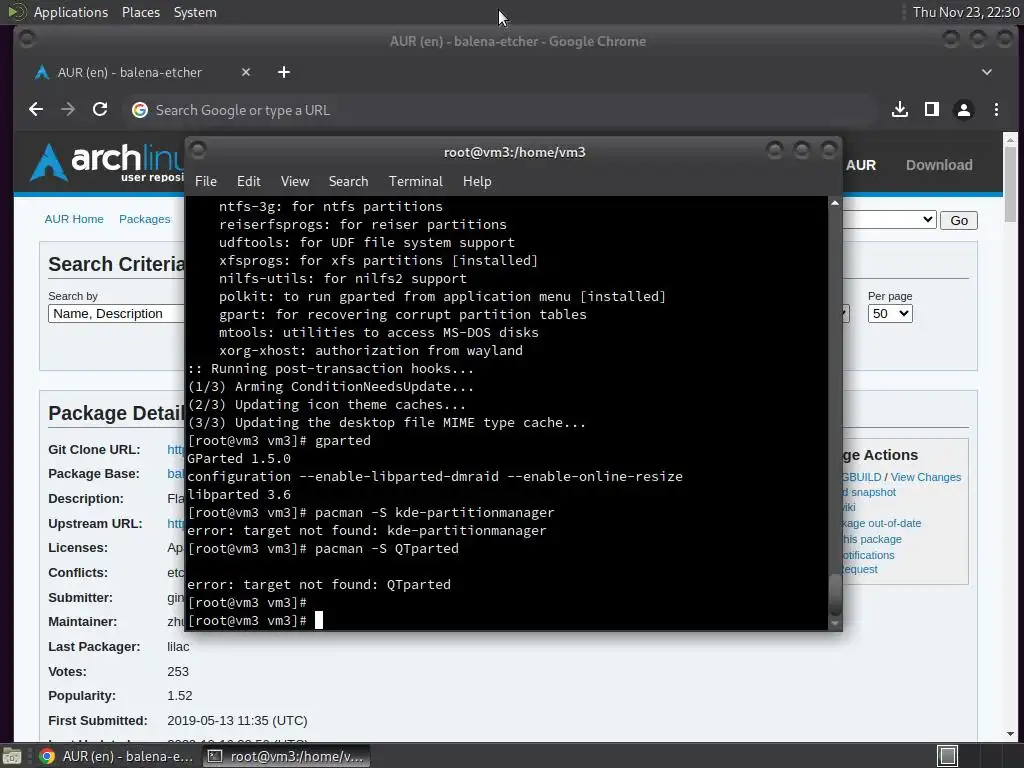
Task: Open Chrome downloads icon
Action: click(x=900, y=110)
